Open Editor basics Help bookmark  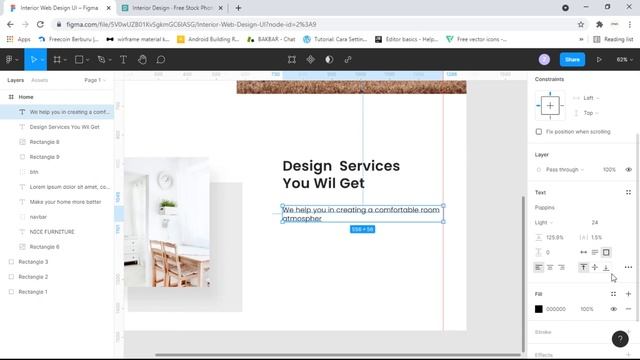(407, 39)
